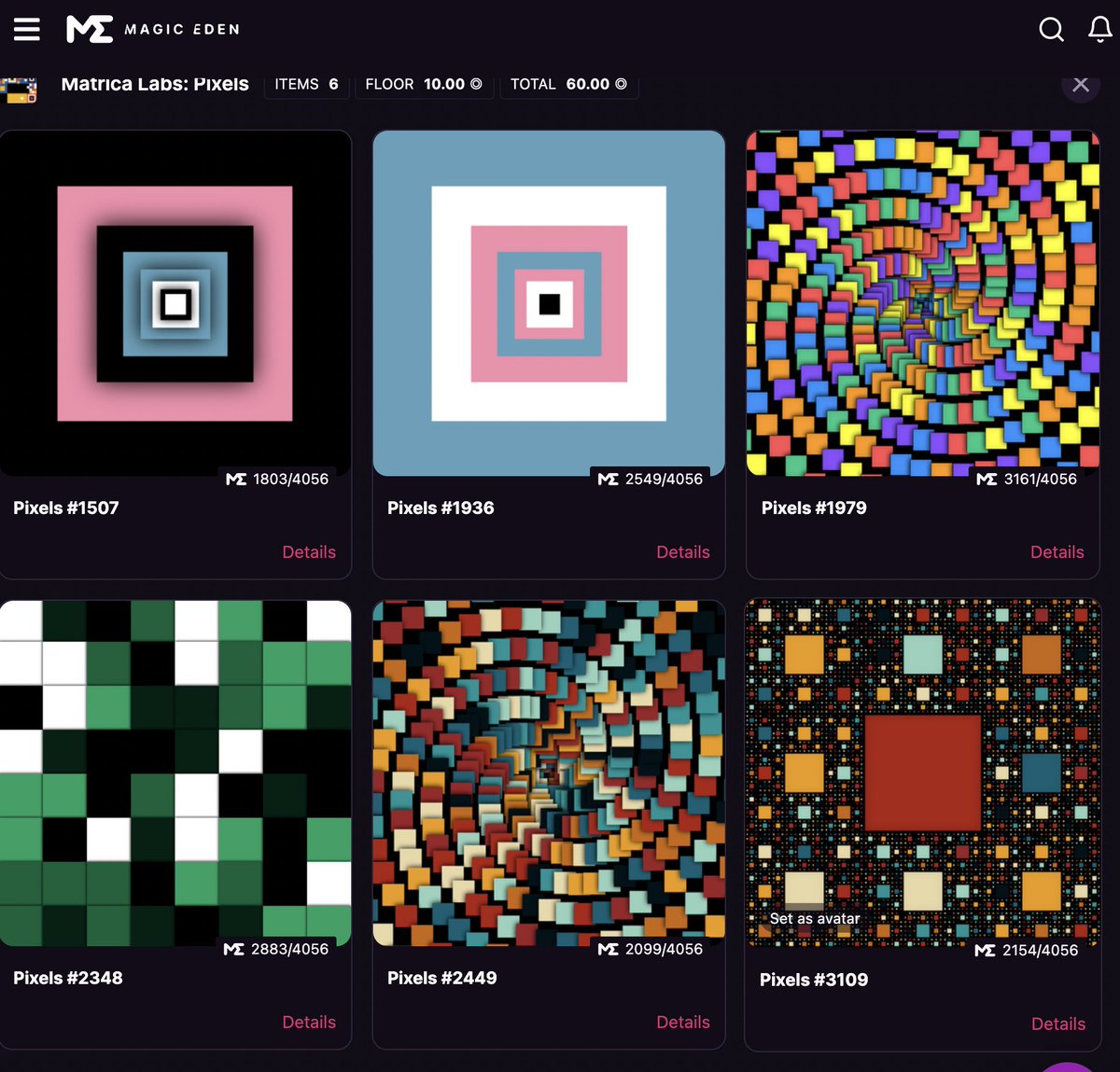
Task: Click the FLOOR 10.00 stat badge
Action: click(424, 85)
